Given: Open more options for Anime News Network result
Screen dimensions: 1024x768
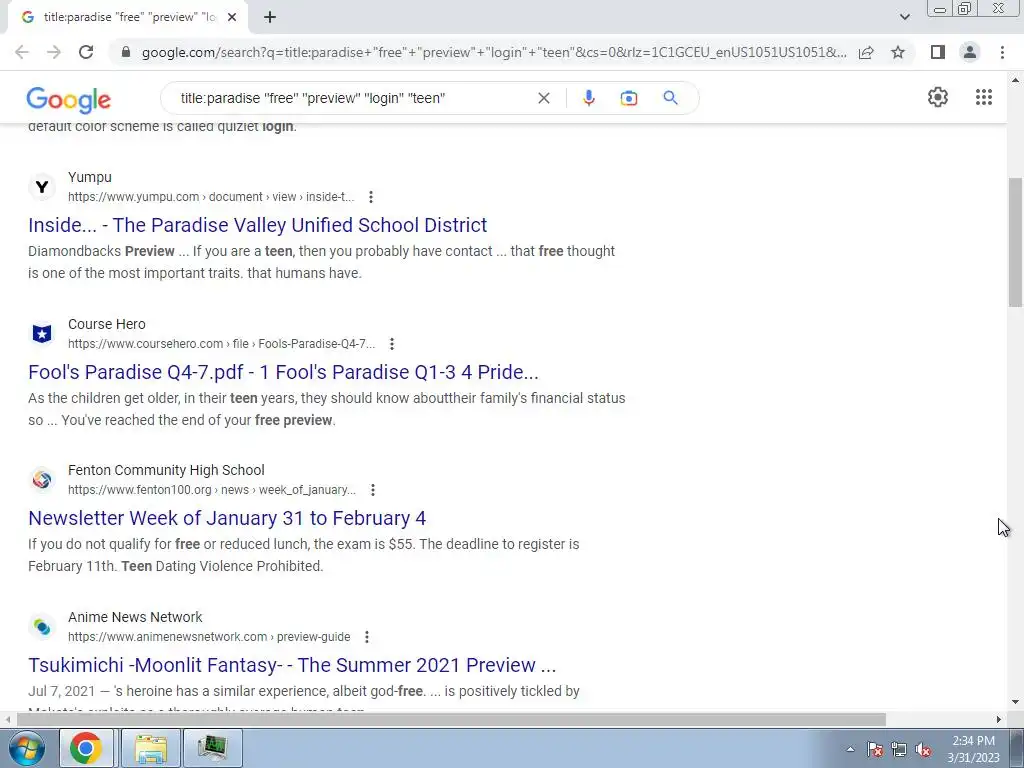Looking at the screenshot, I should pyautogui.click(x=367, y=637).
